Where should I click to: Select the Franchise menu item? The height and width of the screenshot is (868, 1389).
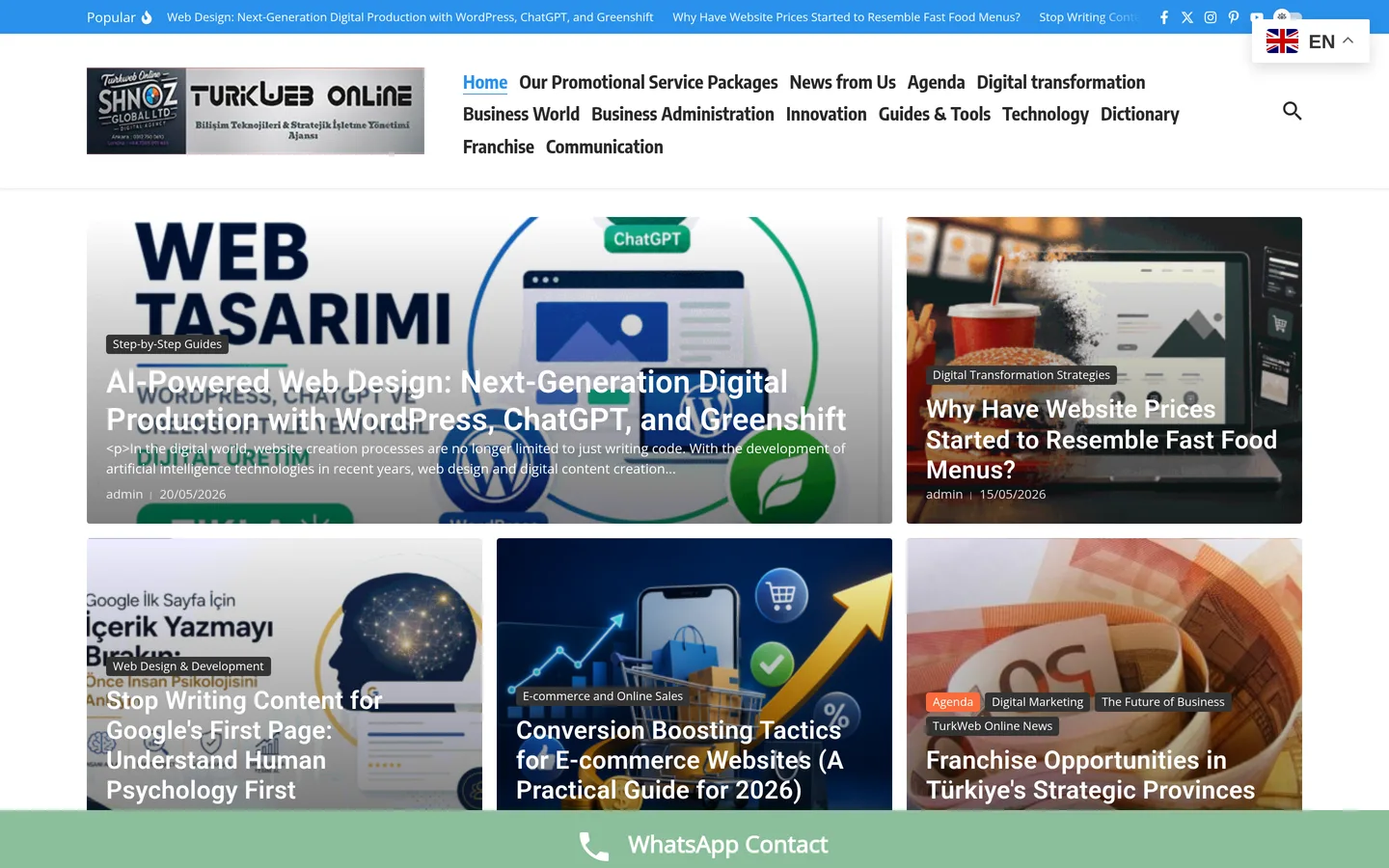coord(499,147)
